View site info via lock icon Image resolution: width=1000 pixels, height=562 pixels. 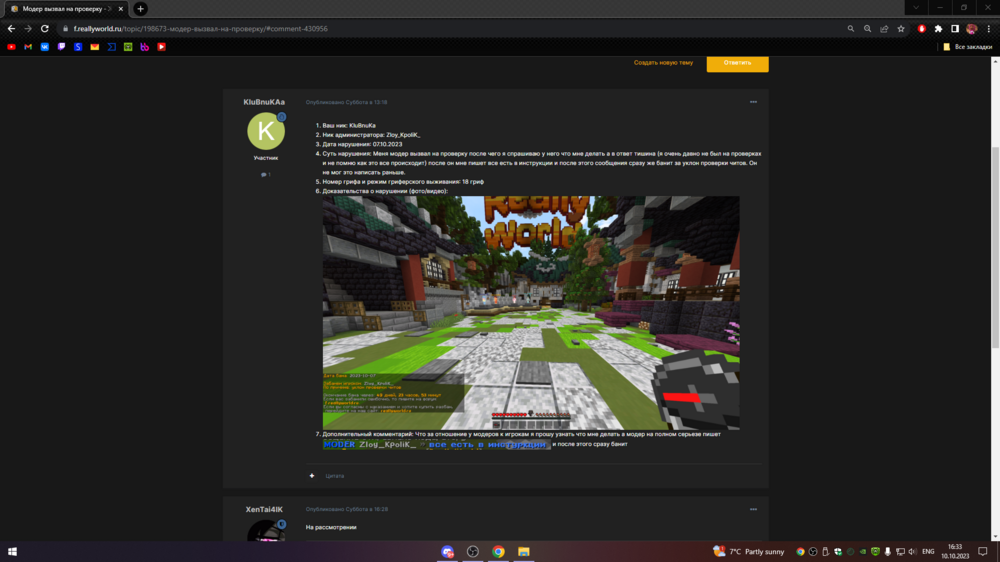(x=65, y=29)
